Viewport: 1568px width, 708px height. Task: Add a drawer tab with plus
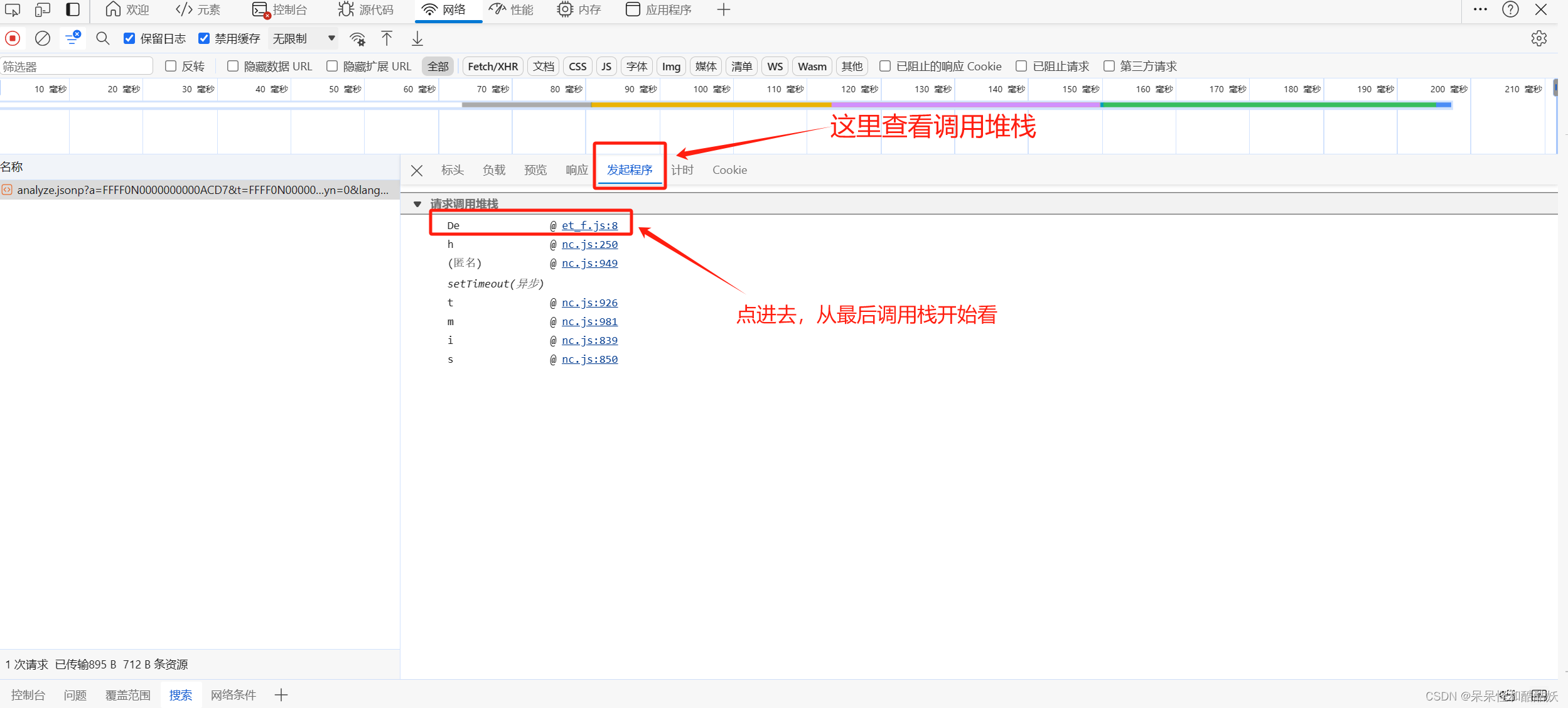click(x=281, y=695)
